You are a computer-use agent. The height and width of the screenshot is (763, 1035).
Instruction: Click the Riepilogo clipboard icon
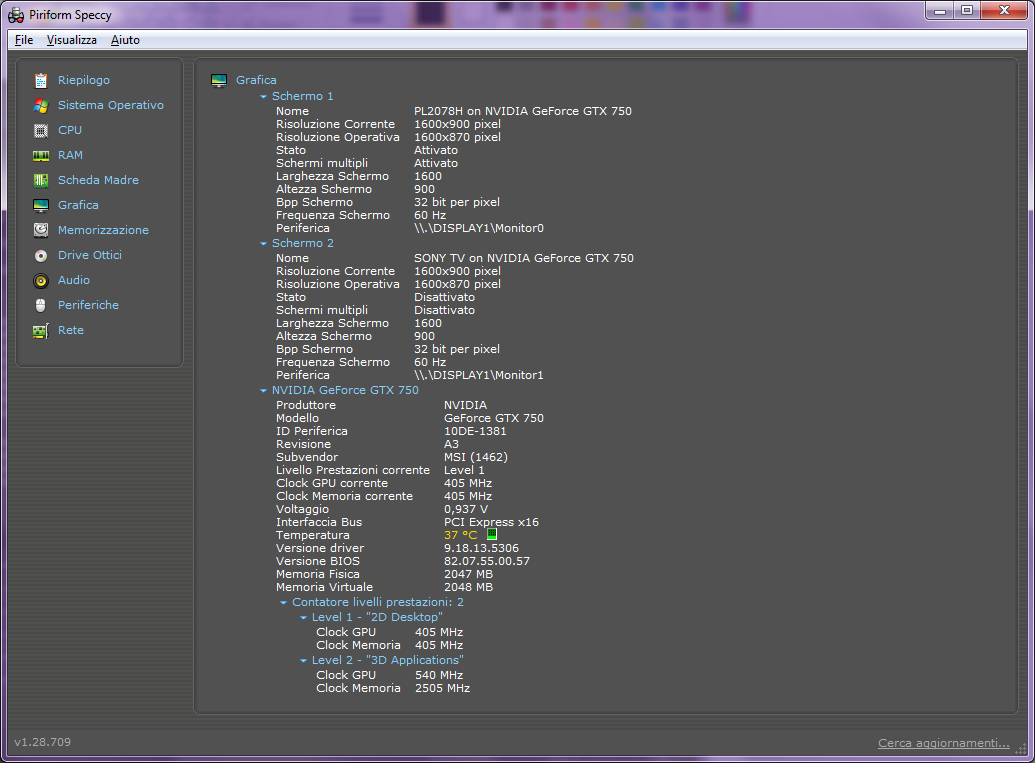(x=41, y=81)
